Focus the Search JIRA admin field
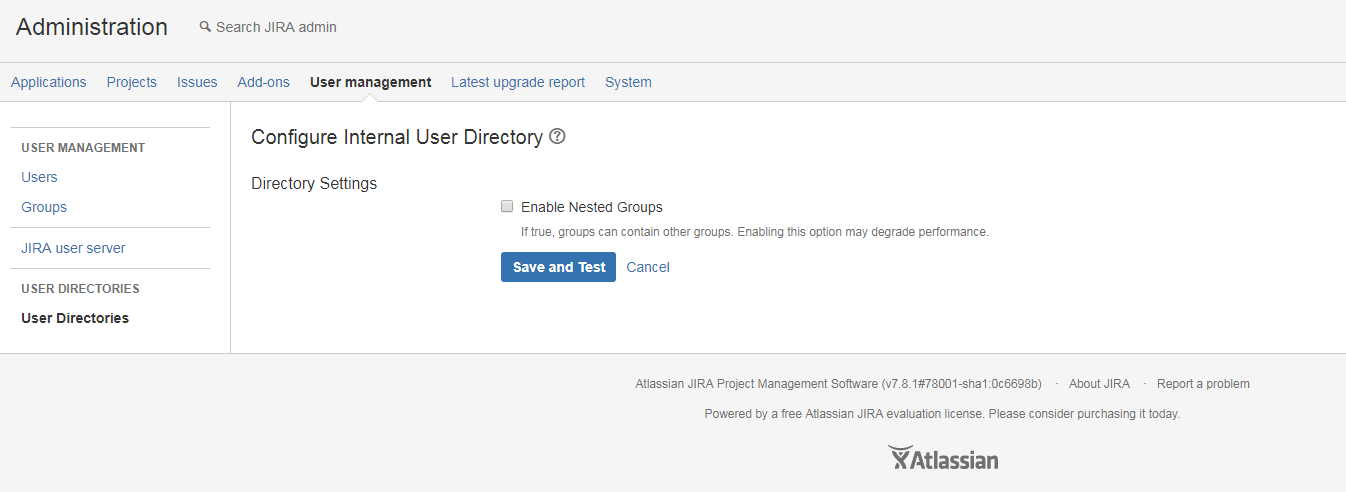The height and width of the screenshot is (492, 1346). [276, 27]
